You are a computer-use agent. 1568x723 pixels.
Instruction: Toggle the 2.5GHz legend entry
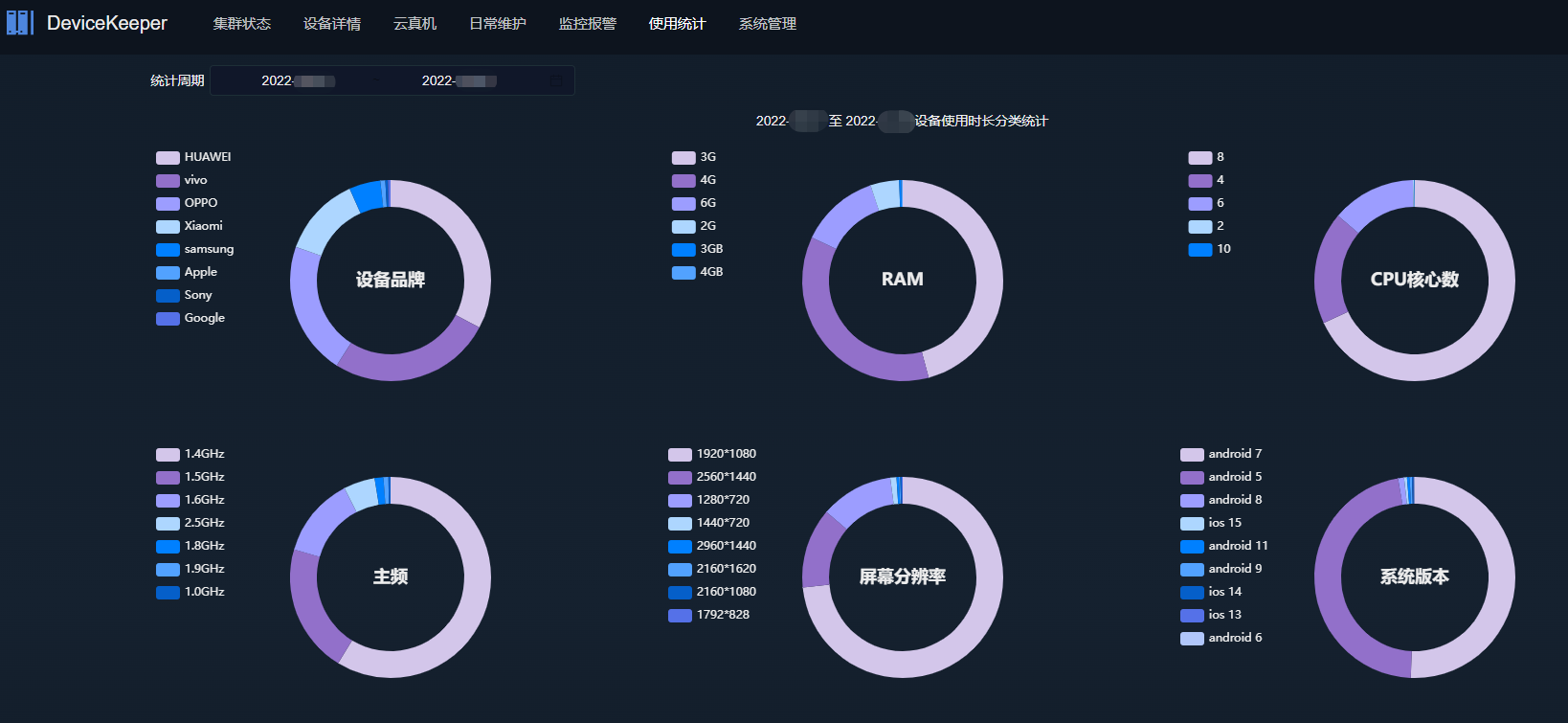(x=190, y=523)
